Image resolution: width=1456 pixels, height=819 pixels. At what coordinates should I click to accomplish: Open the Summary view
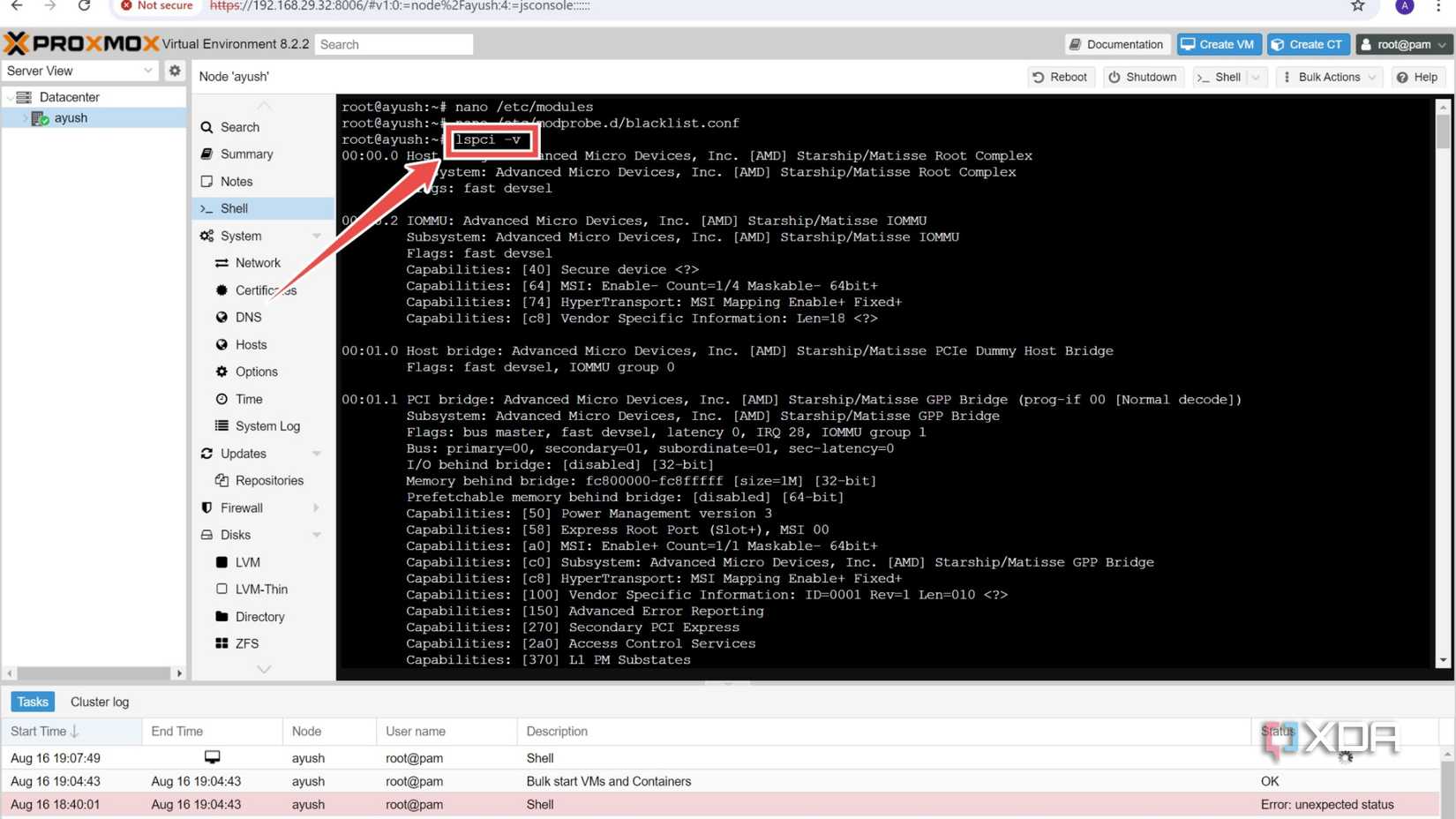point(246,154)
